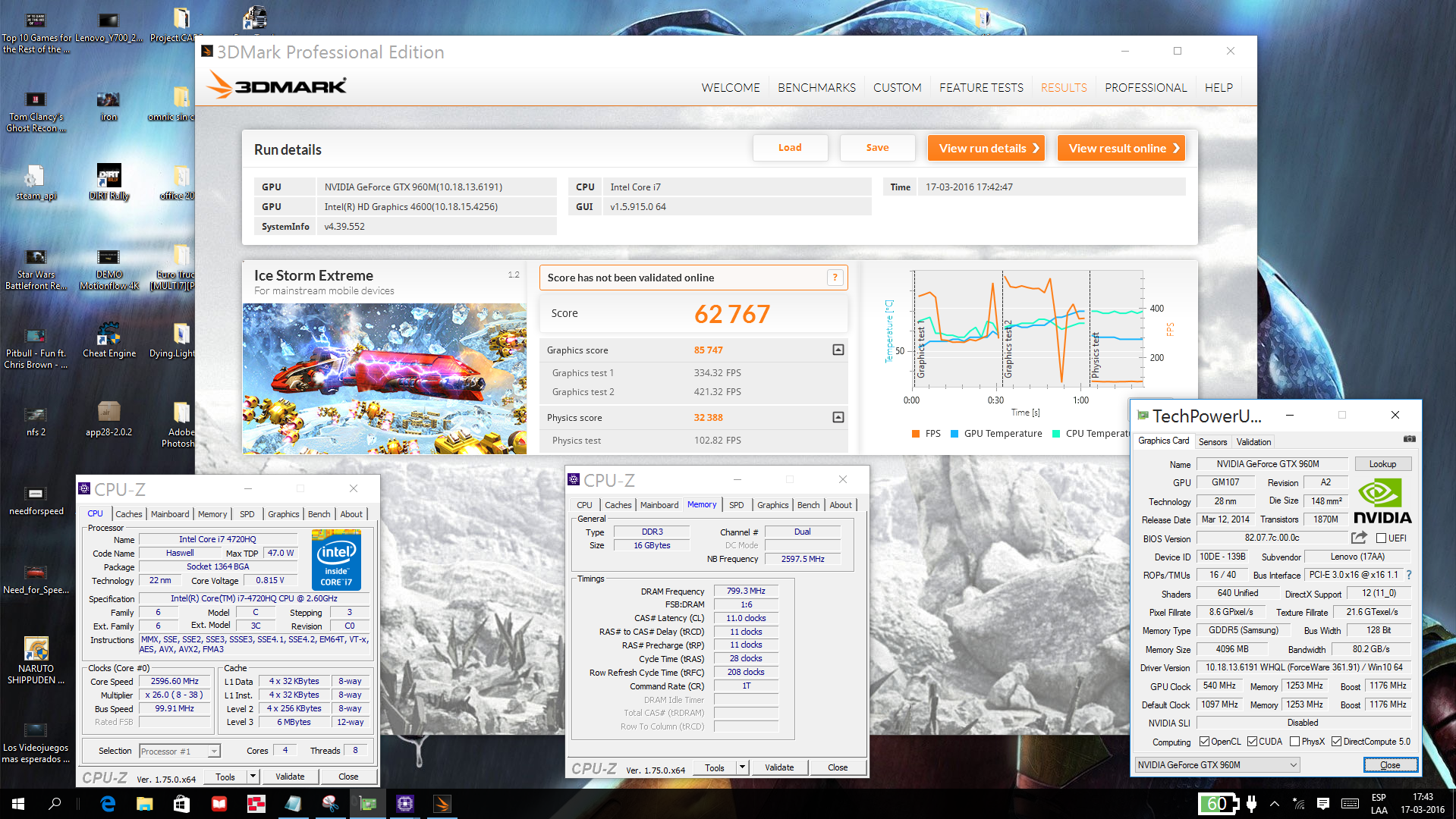Screen dimensions: 1456x819
Task: Click the help question mark on validation notice
Action: pyautogui.click(x=835, y=278)
